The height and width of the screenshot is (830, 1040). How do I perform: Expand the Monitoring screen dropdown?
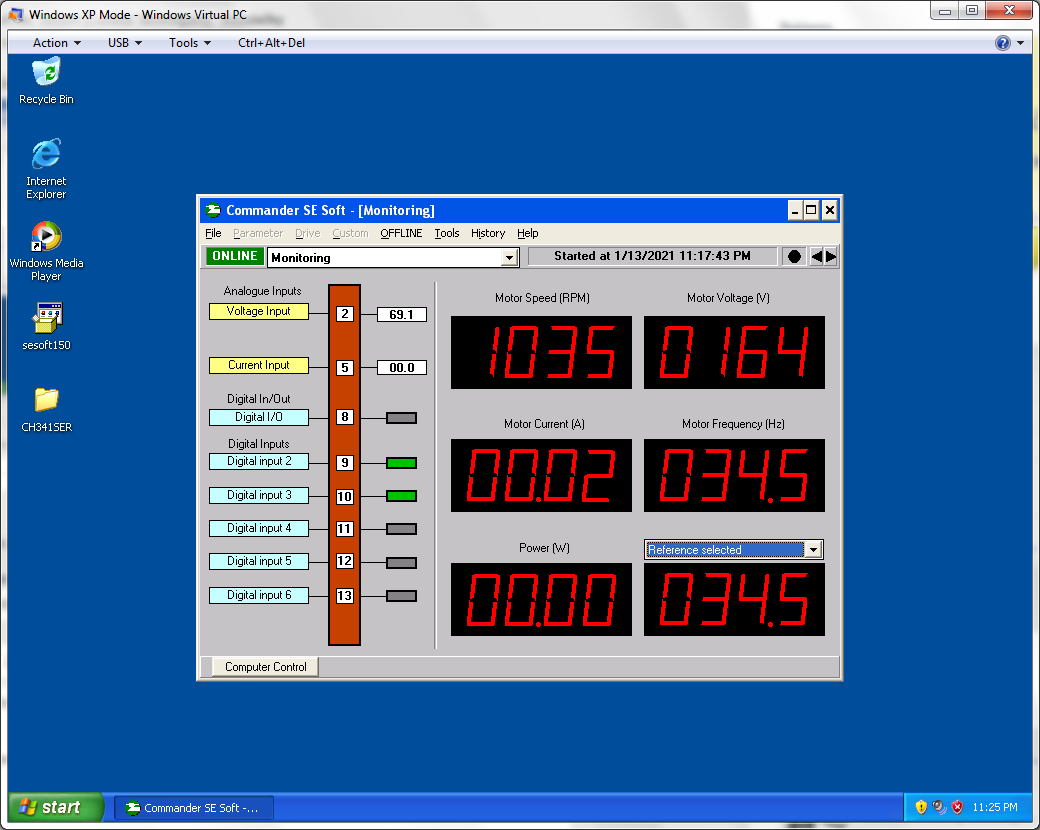click(x=509, y=258)
